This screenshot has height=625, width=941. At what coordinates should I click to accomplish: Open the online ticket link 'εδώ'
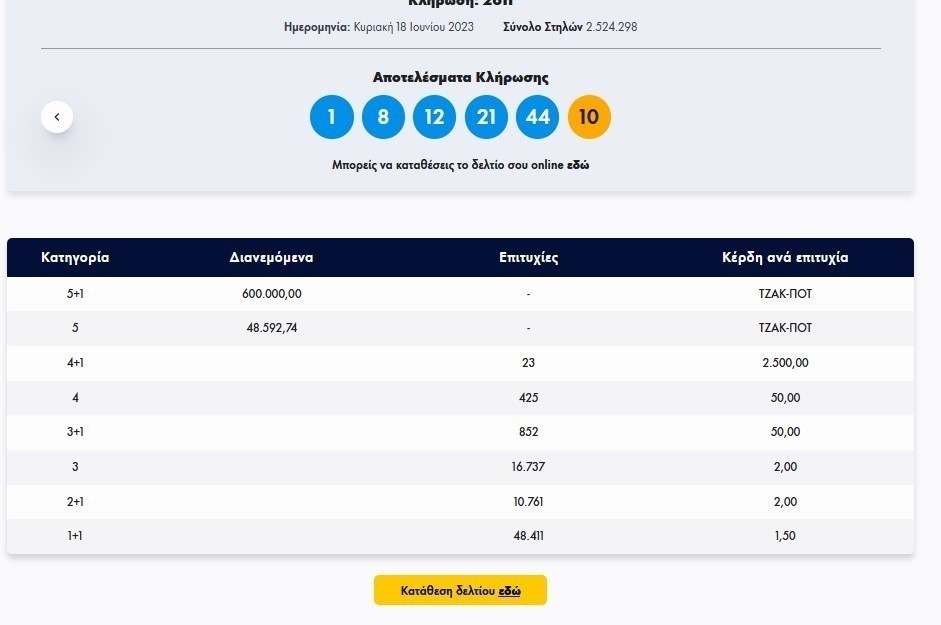(578, 165)
